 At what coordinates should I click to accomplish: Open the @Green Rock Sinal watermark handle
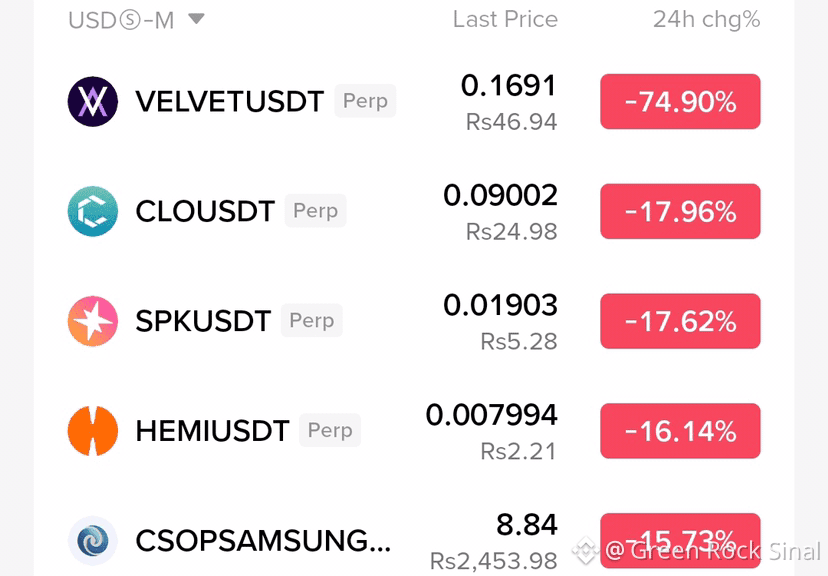click(713, 551)
